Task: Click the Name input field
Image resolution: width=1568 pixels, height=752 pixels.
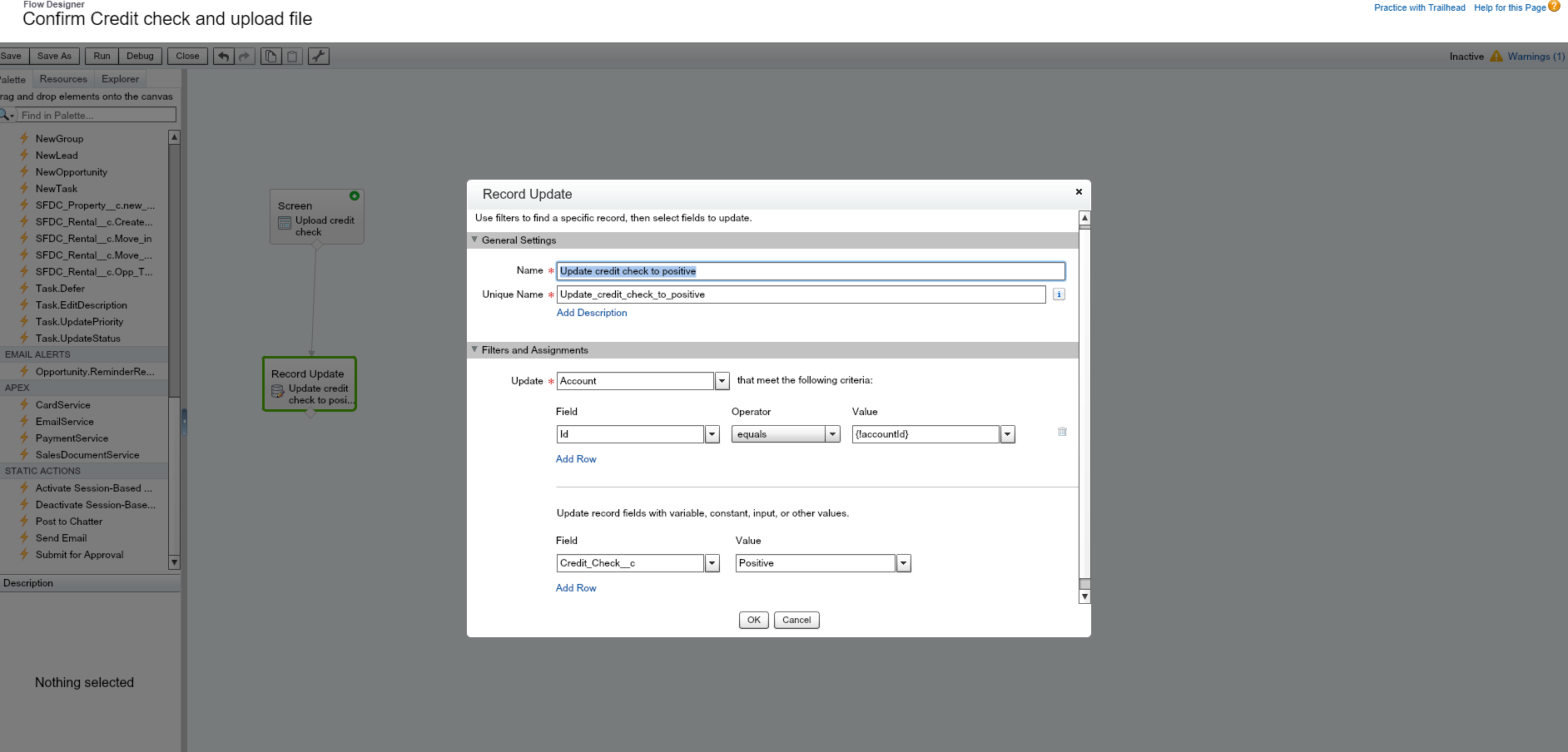Action: point(811,271)
